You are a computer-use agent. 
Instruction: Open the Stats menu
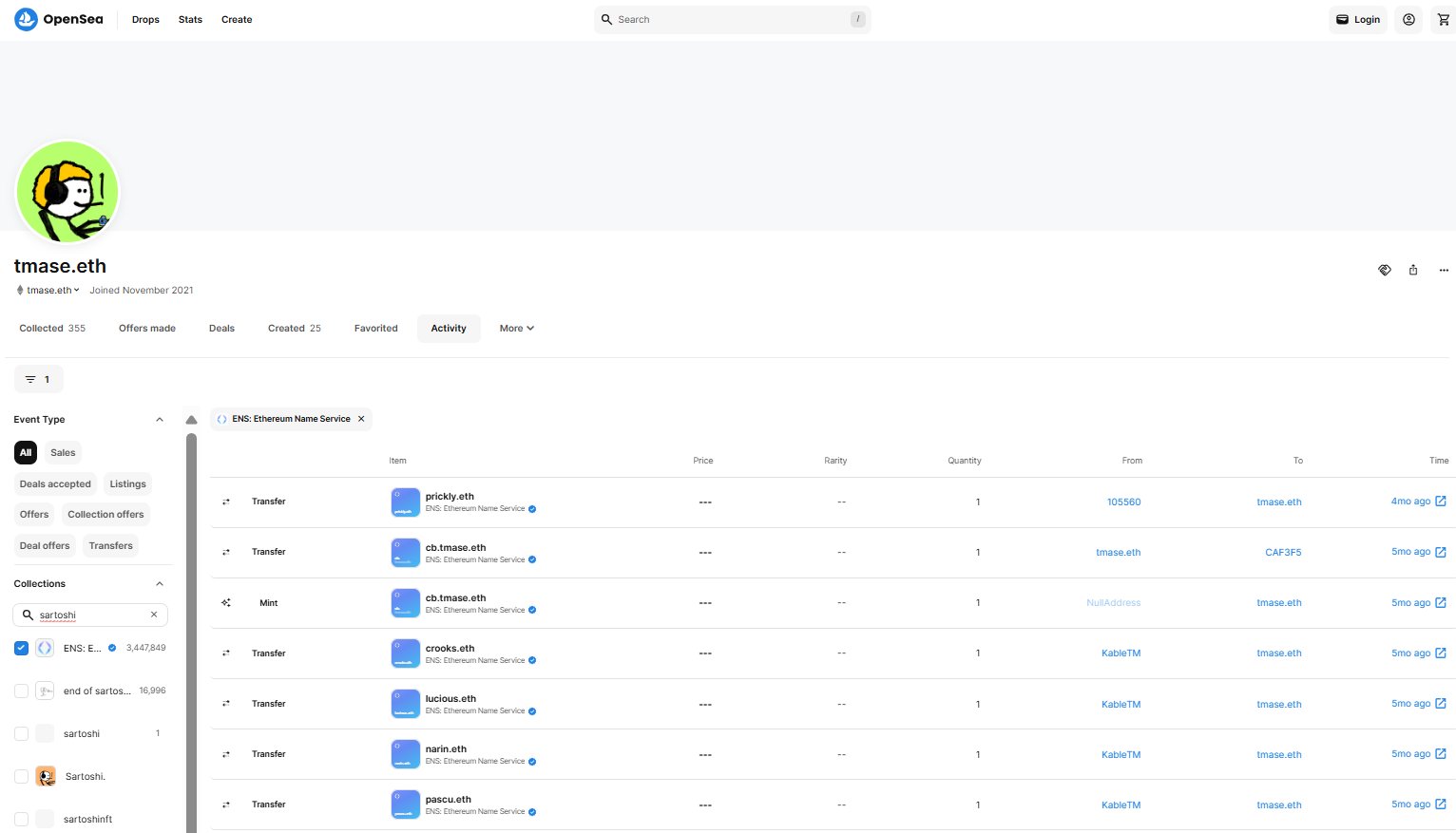[x=190, y=19]
